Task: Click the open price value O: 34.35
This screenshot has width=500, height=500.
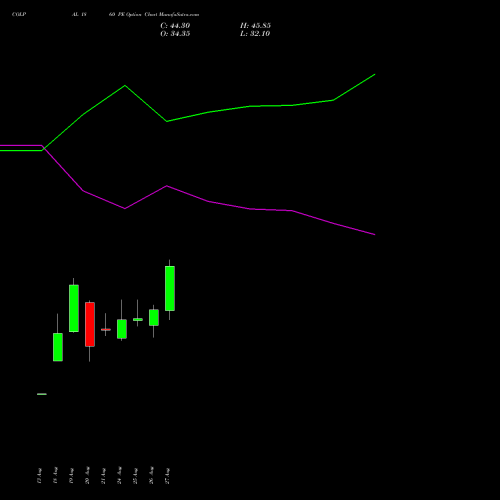Action: [x=175, y=34]
